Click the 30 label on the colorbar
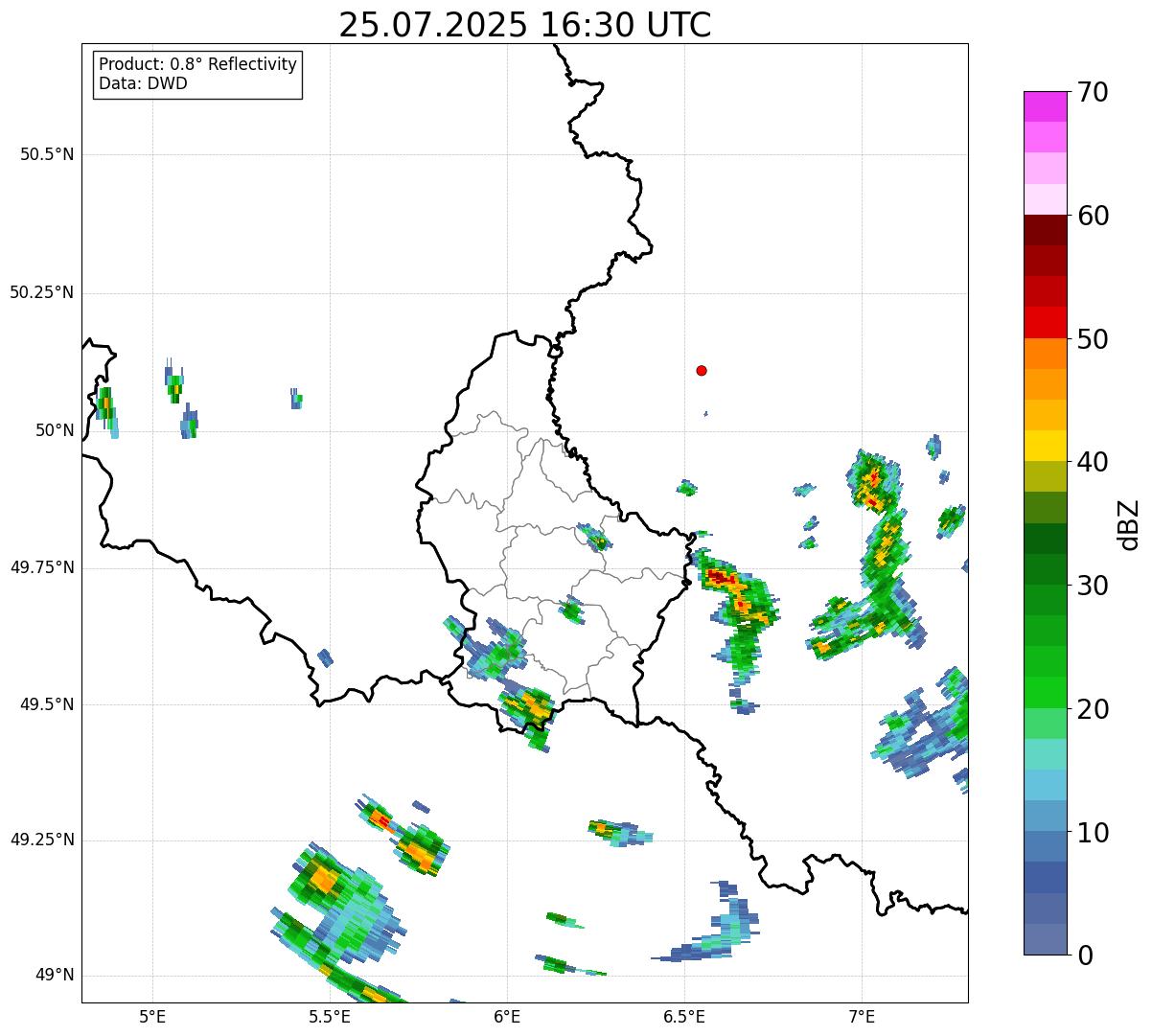Image resolution: width=1152 pixels, height=1036 pixels. (1093, 586)
